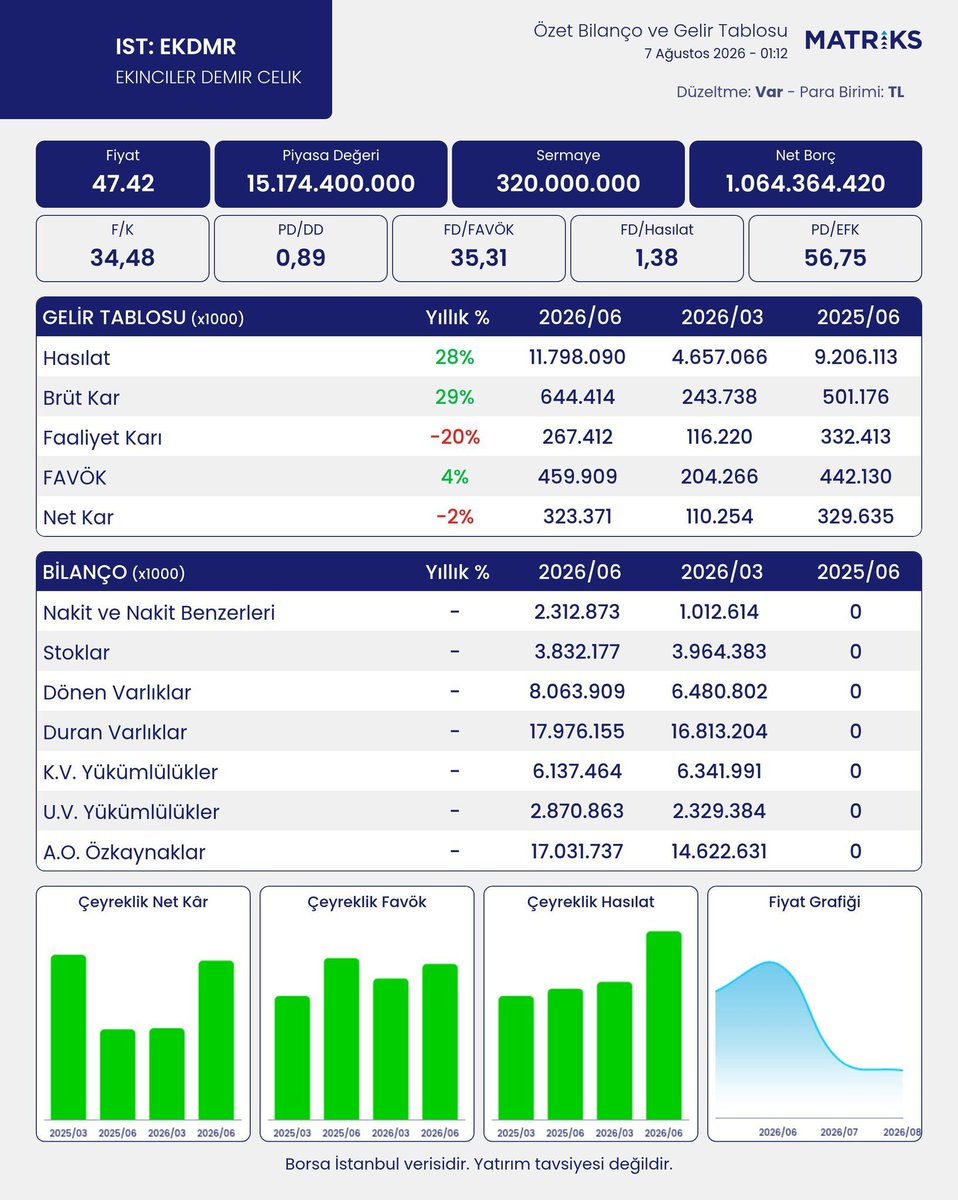Click the Düzeltme: Var label

(x=730, y=91)
